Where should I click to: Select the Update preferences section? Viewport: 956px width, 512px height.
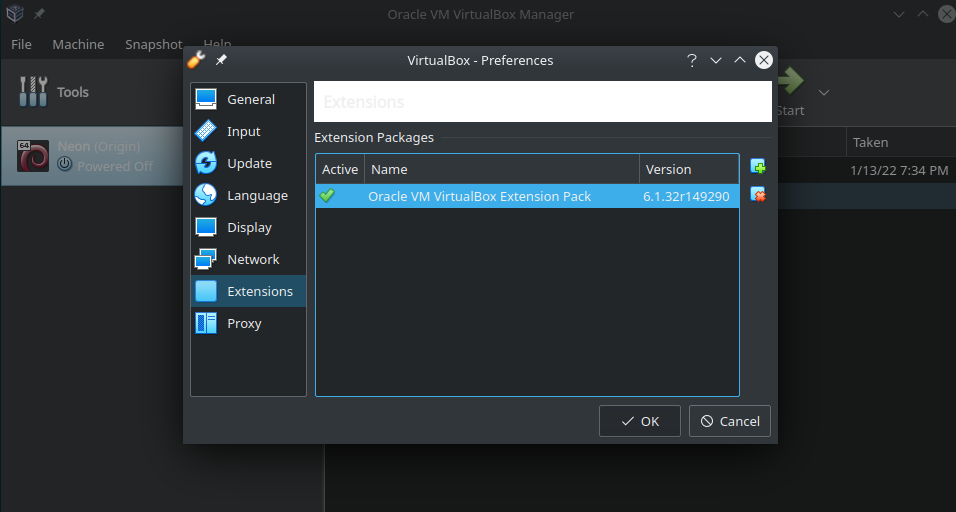[x=248, y=163]
